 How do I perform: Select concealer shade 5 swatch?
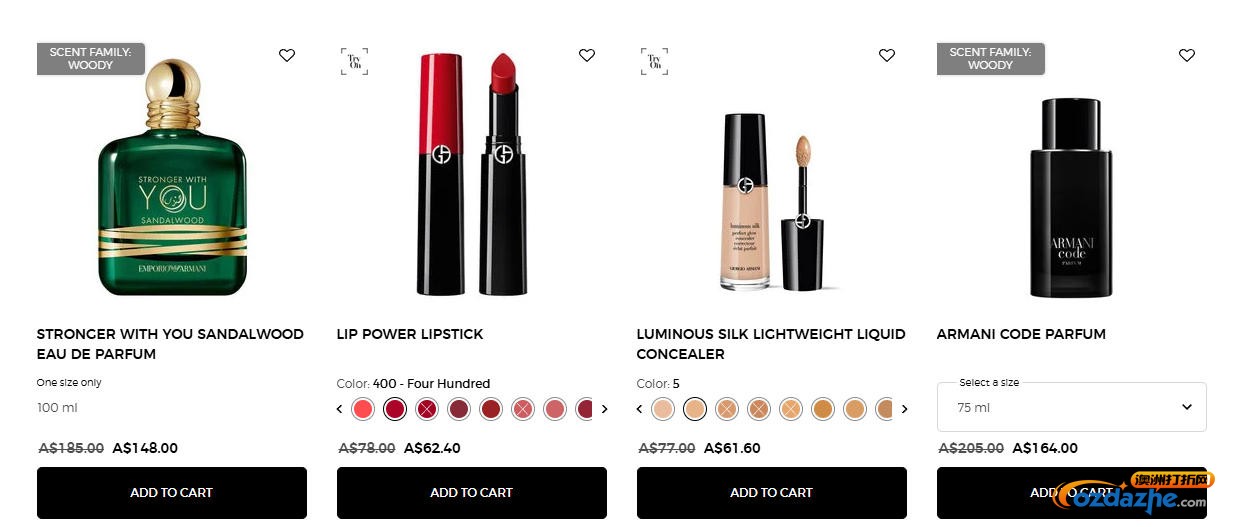point(695,409)
